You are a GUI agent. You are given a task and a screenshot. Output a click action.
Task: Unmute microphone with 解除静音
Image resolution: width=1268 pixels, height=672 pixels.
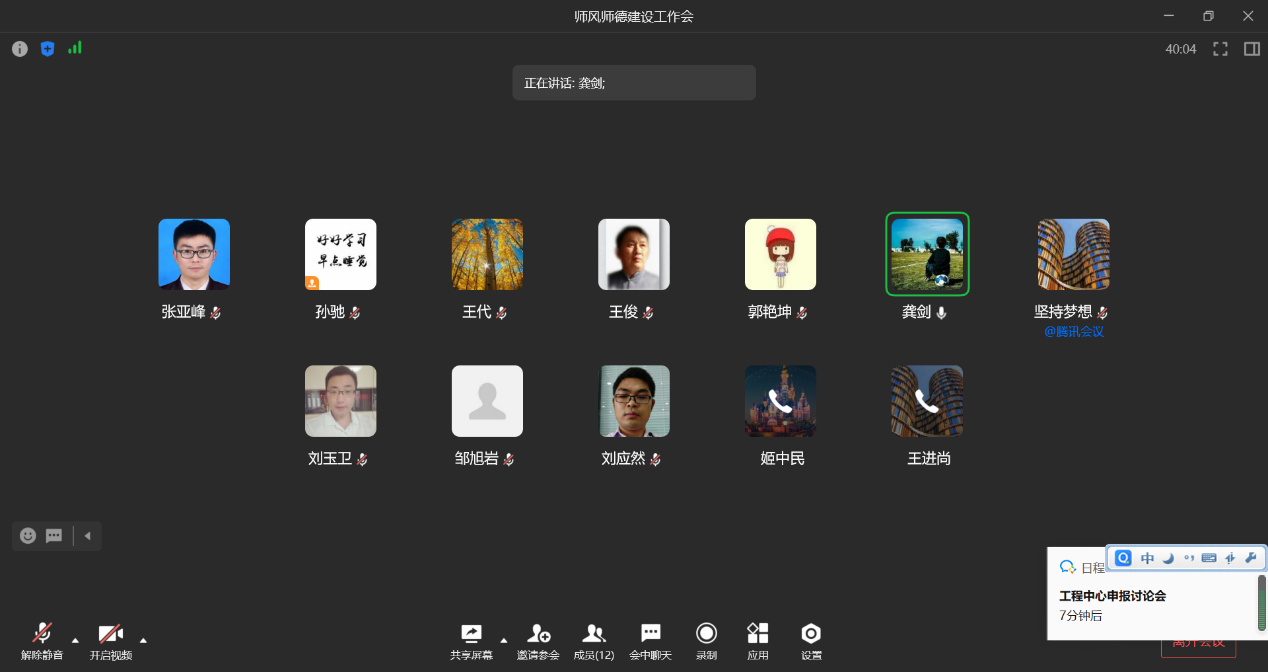coord(42,640)
